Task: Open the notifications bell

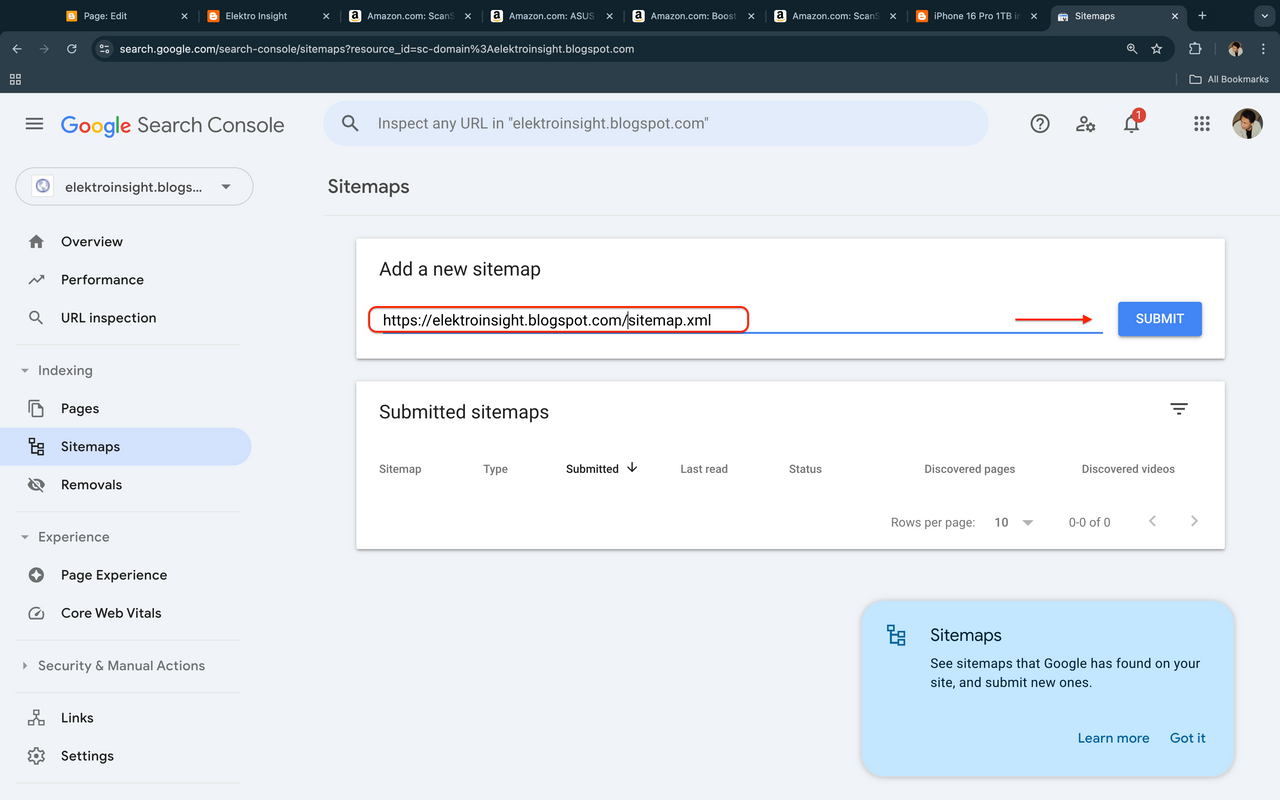Action: pos(1132,124)
